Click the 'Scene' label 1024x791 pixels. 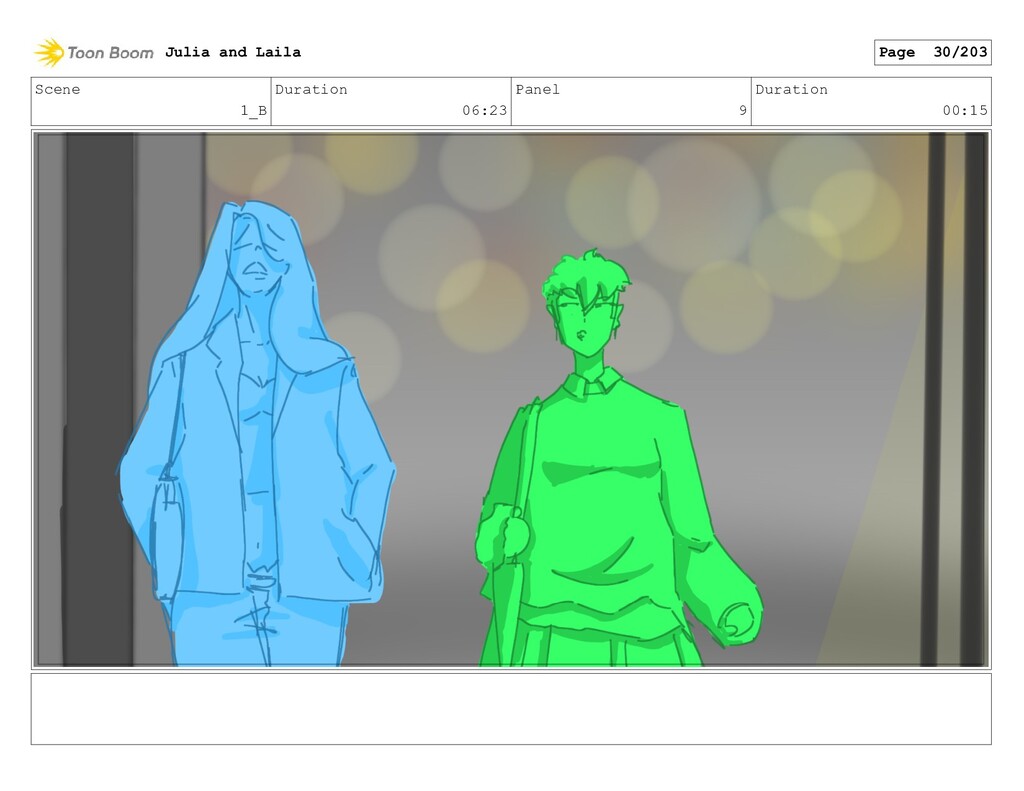point(57,89)
